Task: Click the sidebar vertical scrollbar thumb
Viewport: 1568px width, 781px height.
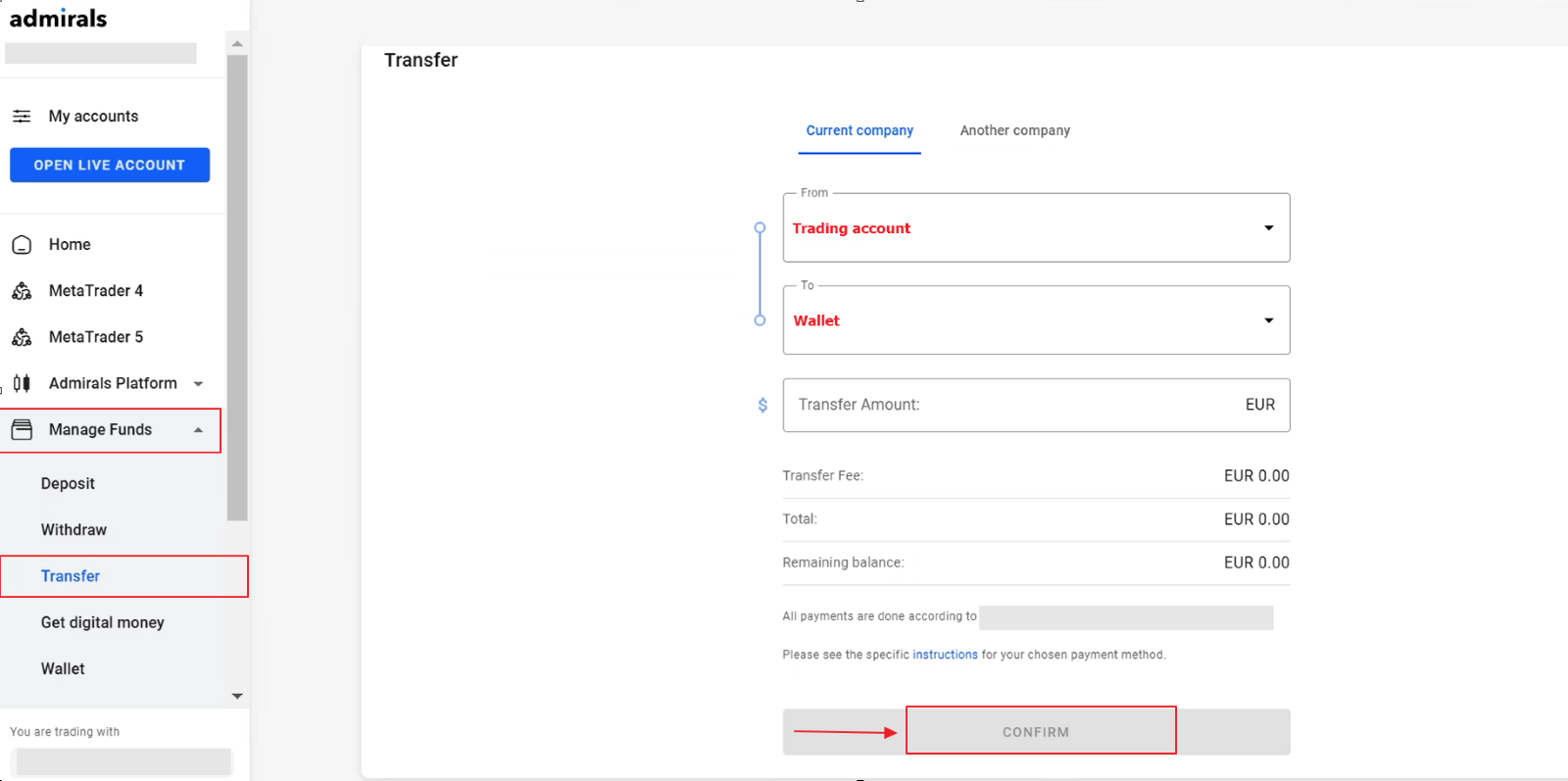Action: (237, 287)
